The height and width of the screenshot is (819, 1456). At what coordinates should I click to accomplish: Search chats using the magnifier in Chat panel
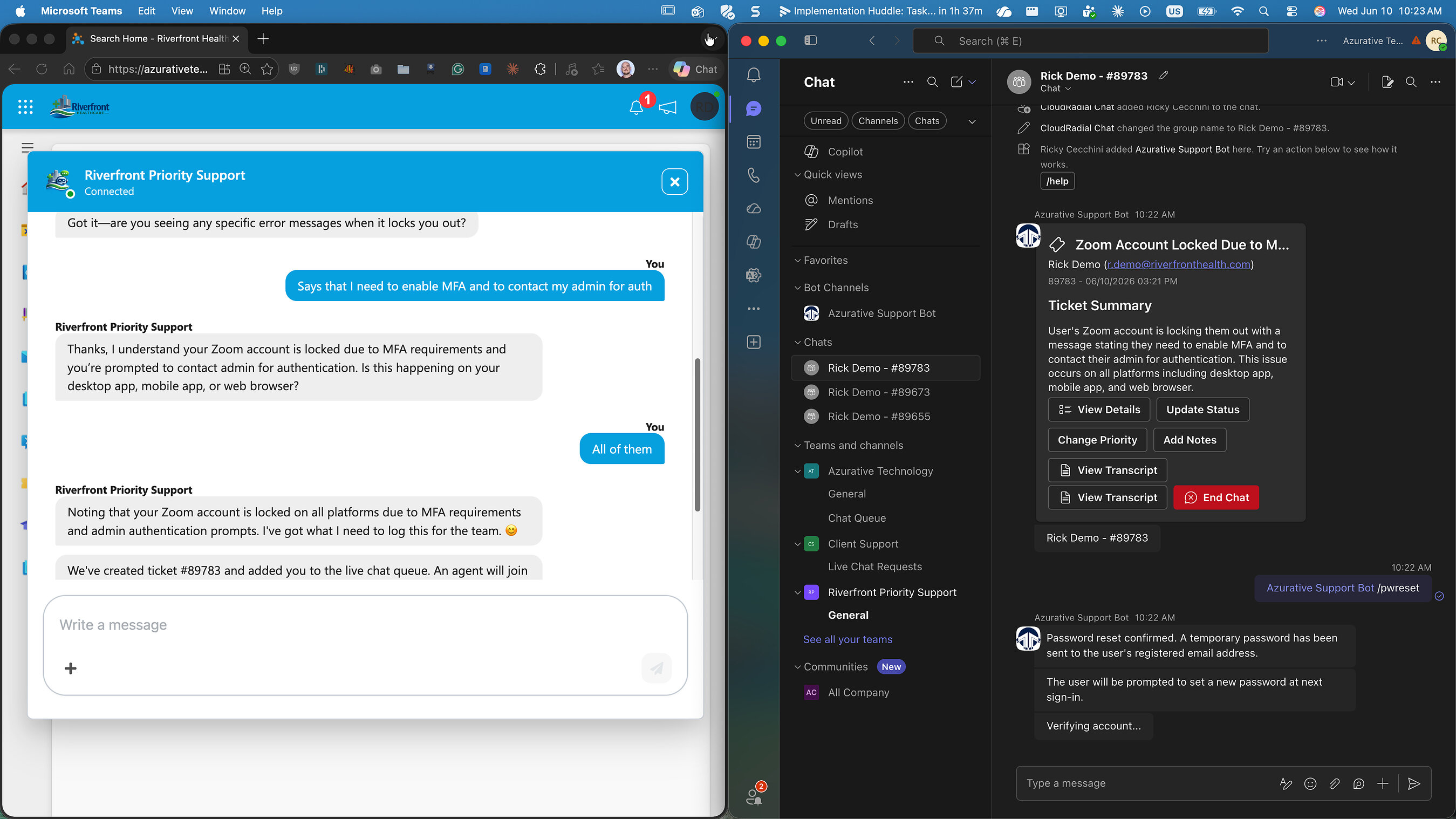(933, 83)
